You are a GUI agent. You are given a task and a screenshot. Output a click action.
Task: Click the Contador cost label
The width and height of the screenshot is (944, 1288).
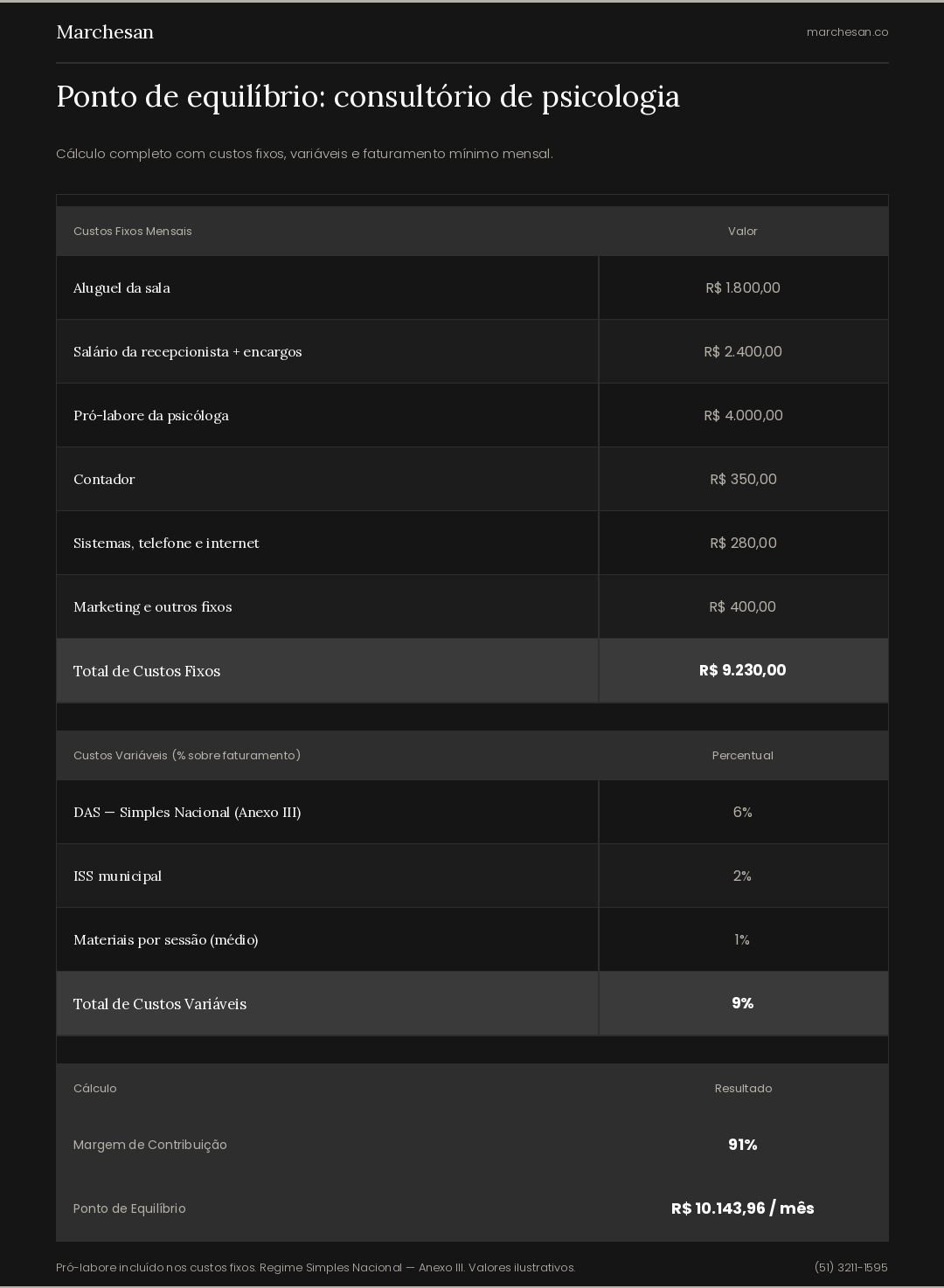pyautogui.click(x=104, y=479)
